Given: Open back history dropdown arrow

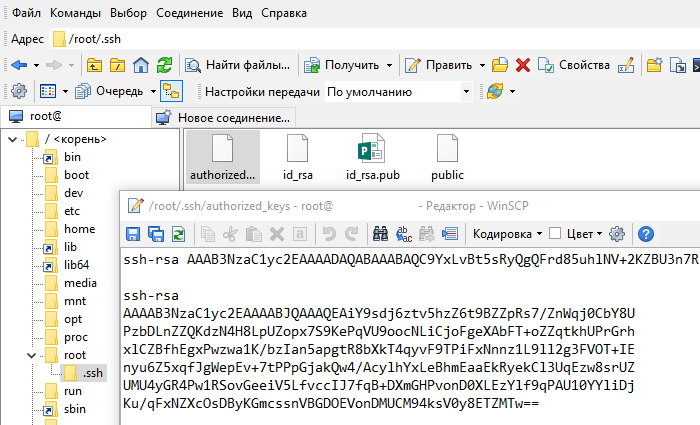Looking at the screenshot, I should [37, 65].
